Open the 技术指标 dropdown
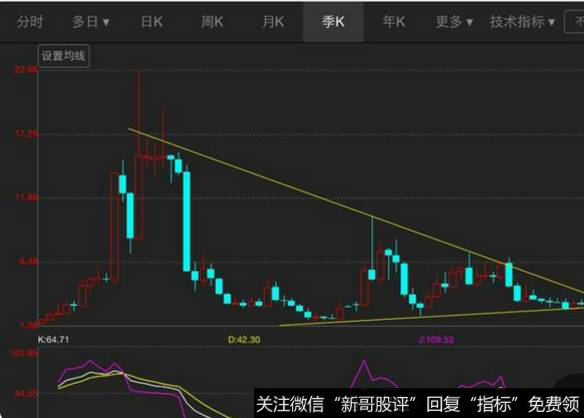584x418 pixels. click(522, 22)
